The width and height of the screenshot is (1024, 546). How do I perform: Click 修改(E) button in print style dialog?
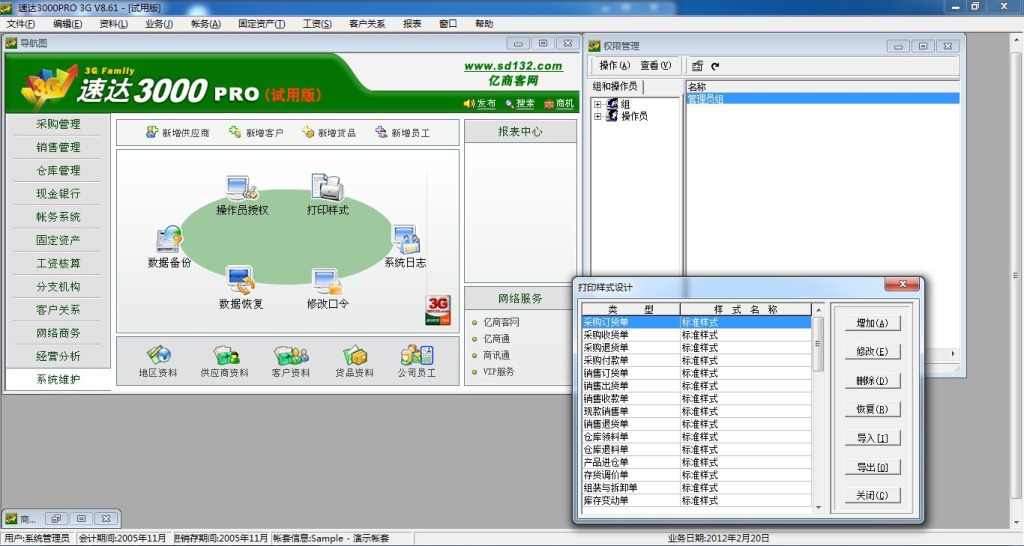[x=872, y=351]
